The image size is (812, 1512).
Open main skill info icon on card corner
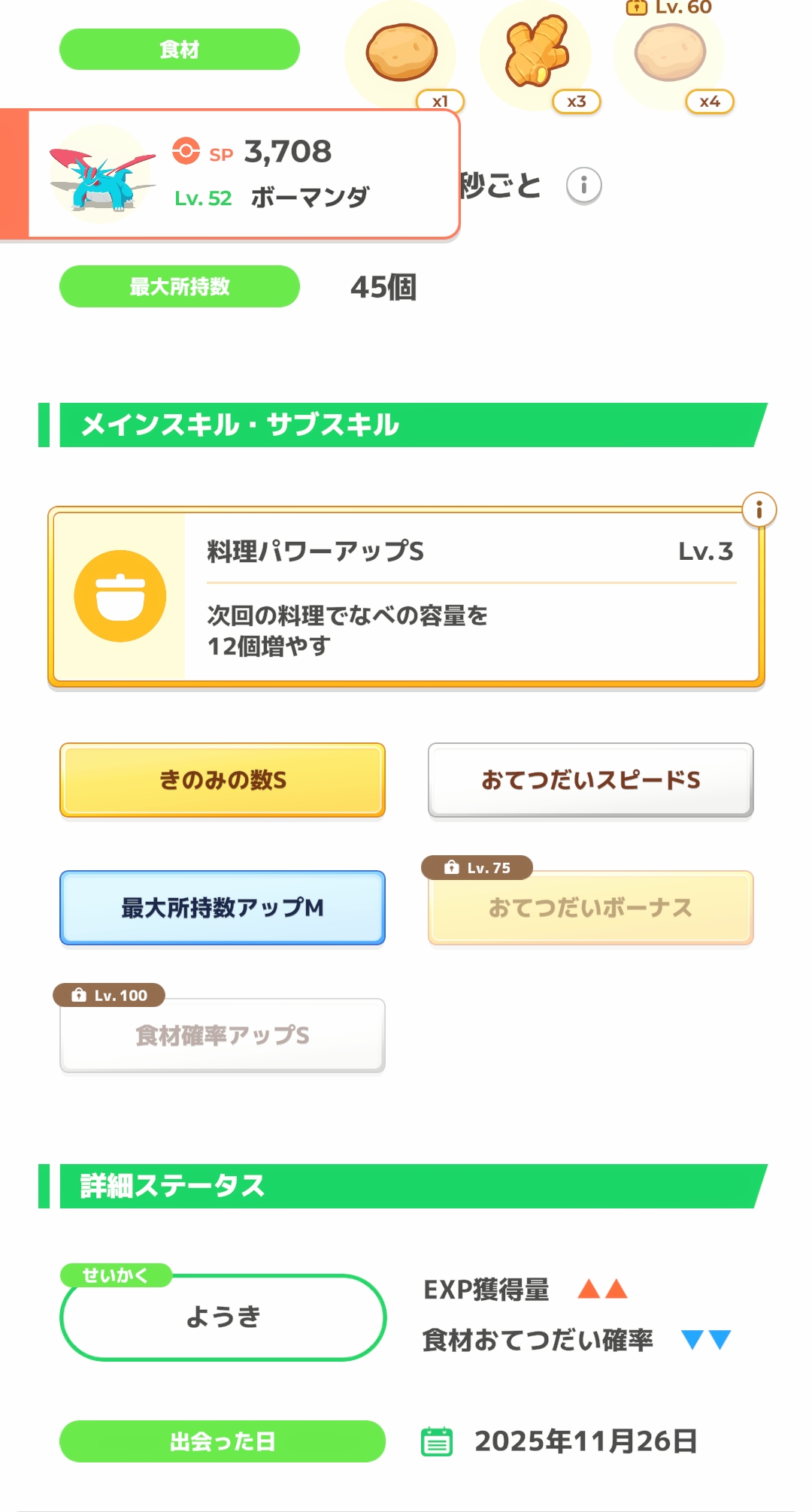759,510
